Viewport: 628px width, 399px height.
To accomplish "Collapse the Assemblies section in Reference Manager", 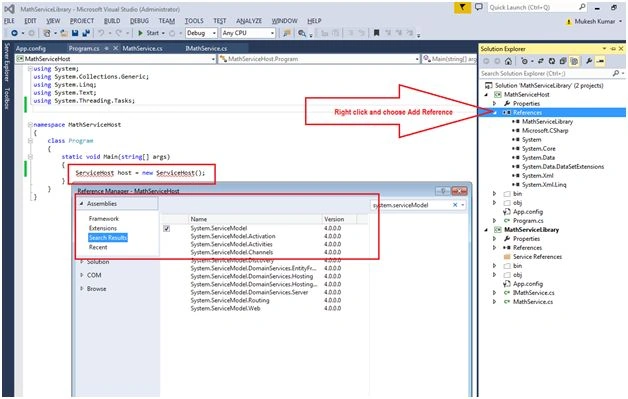I will [x=81, y=204].
